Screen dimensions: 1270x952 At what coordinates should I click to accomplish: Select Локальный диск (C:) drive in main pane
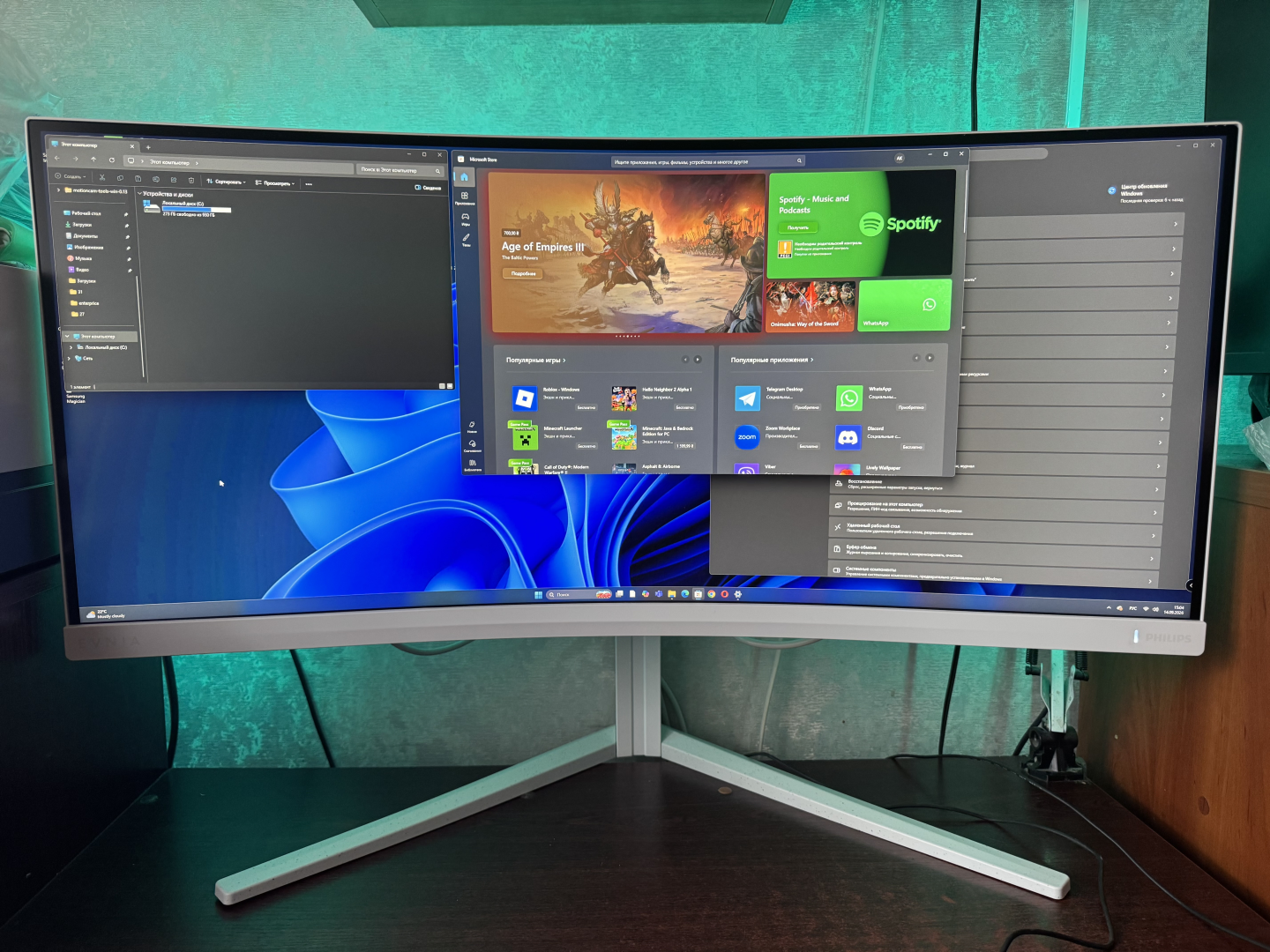click(x=187, y=208)
